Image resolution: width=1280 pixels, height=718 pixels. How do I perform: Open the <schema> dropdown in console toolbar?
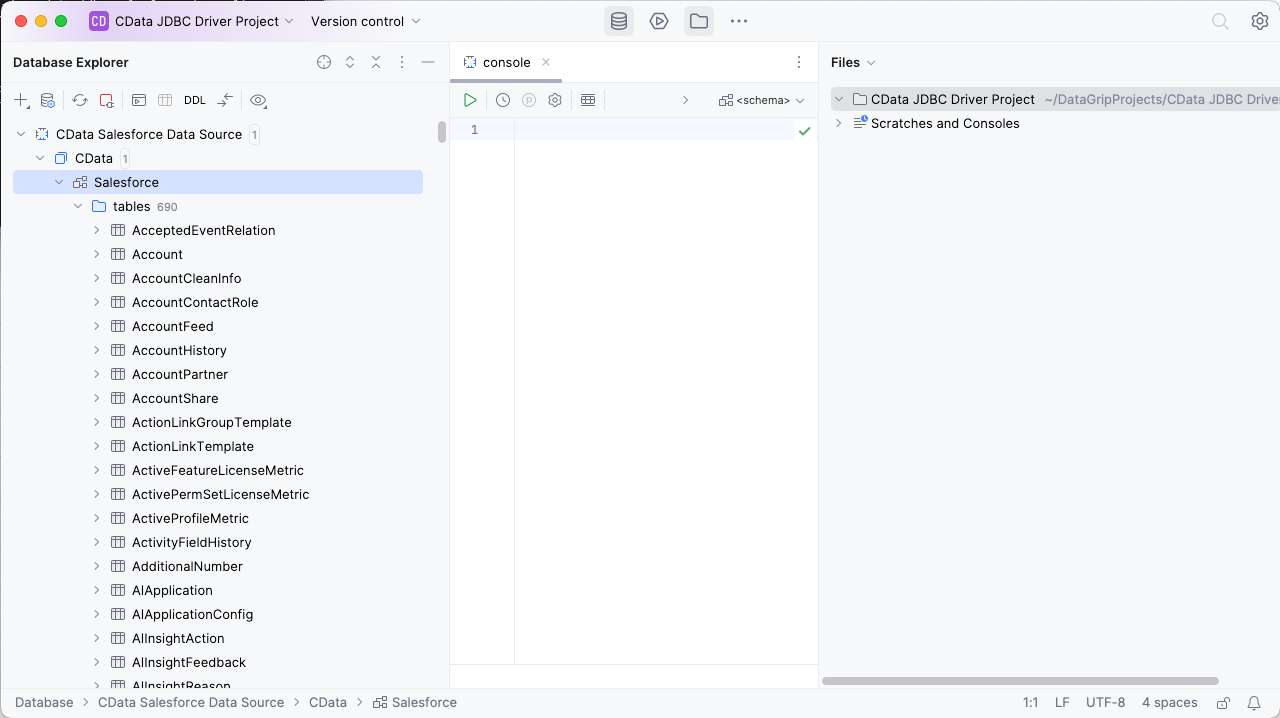(762, 100)
